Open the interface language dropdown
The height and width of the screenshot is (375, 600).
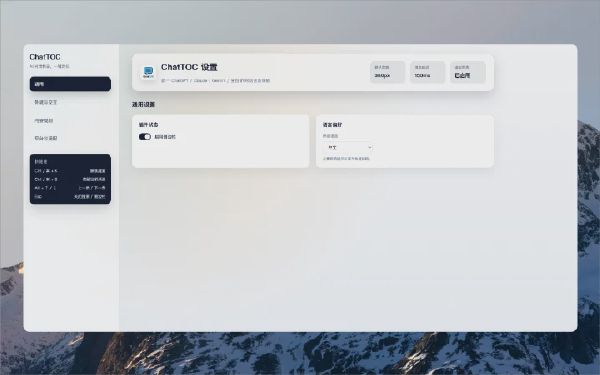click(348, 147)
